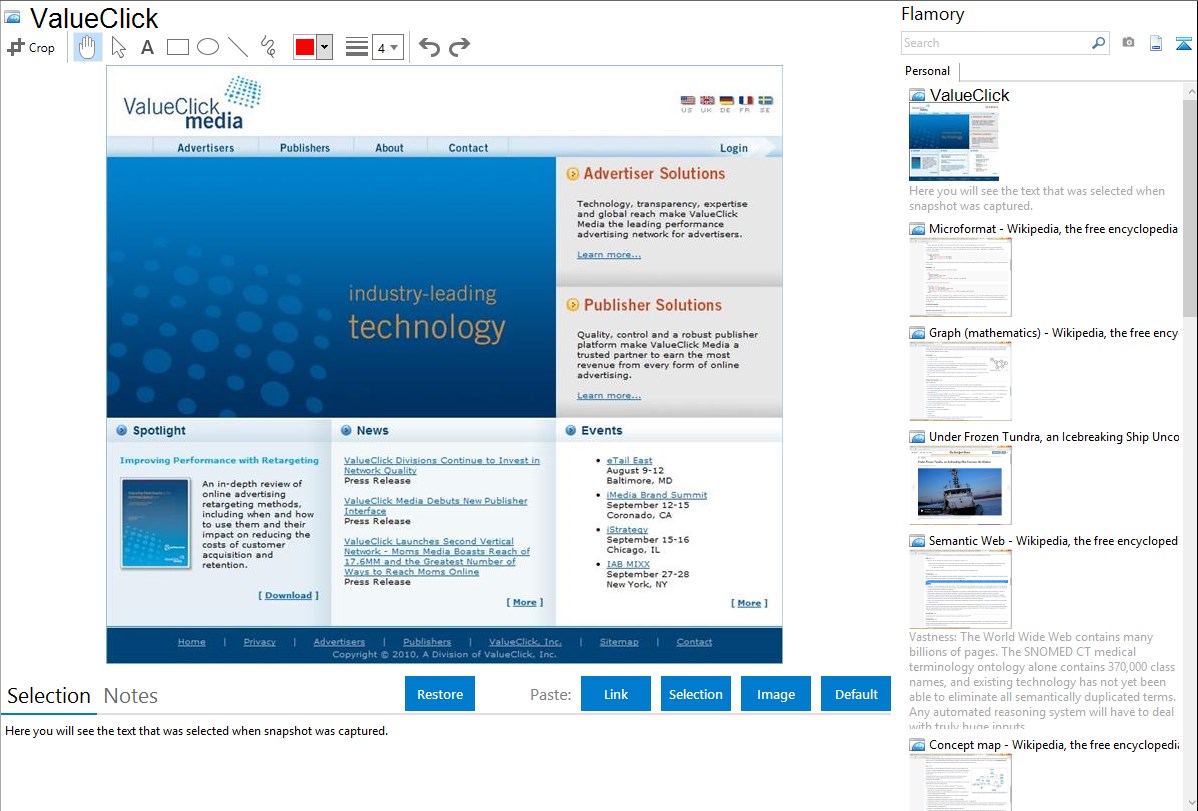Choose the arrow pointer tool
The height and width of the screenshot is (811, 1198).
[118, 47]
